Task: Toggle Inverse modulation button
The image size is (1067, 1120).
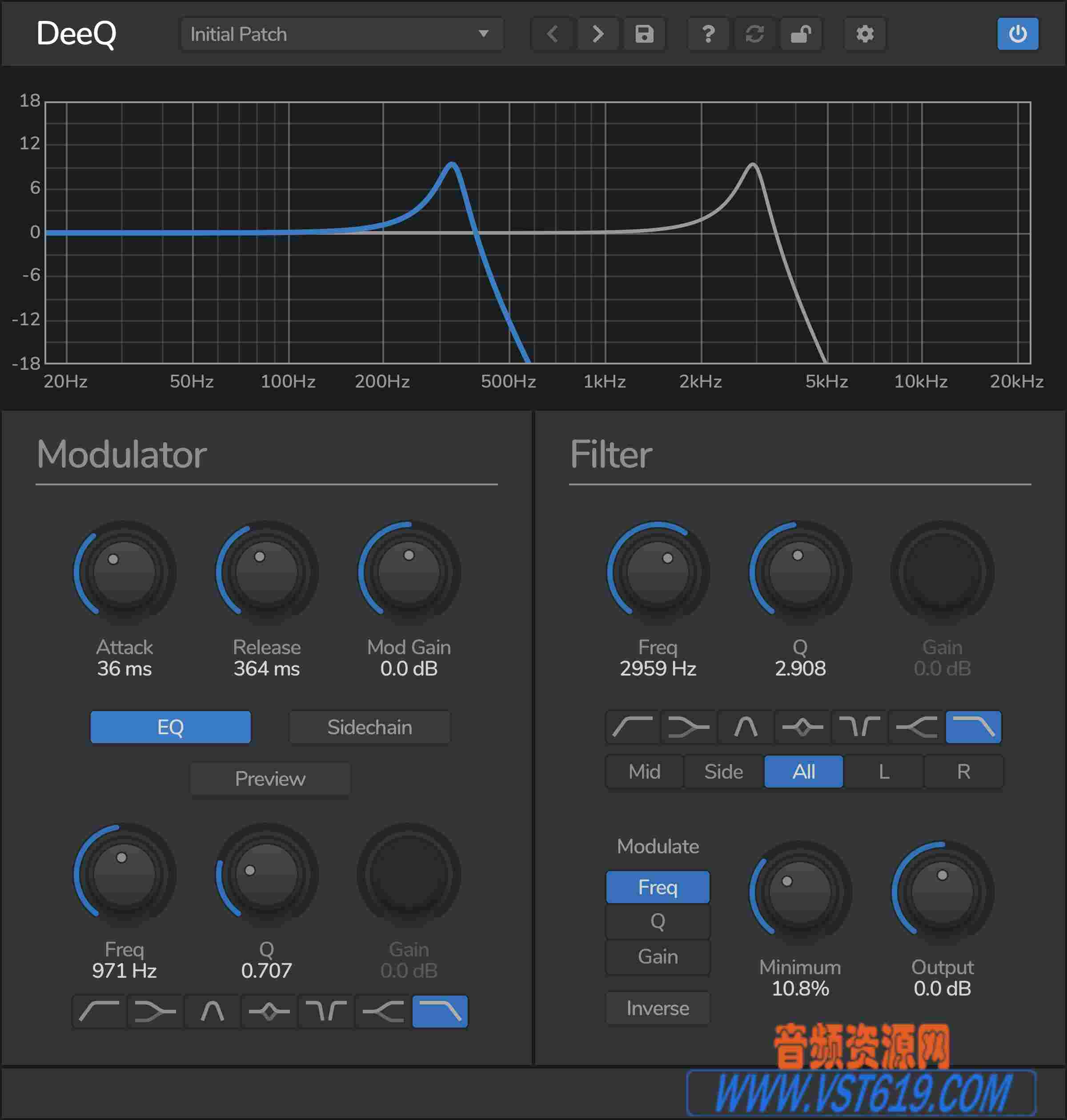Action: click(x=658, y=1008)
